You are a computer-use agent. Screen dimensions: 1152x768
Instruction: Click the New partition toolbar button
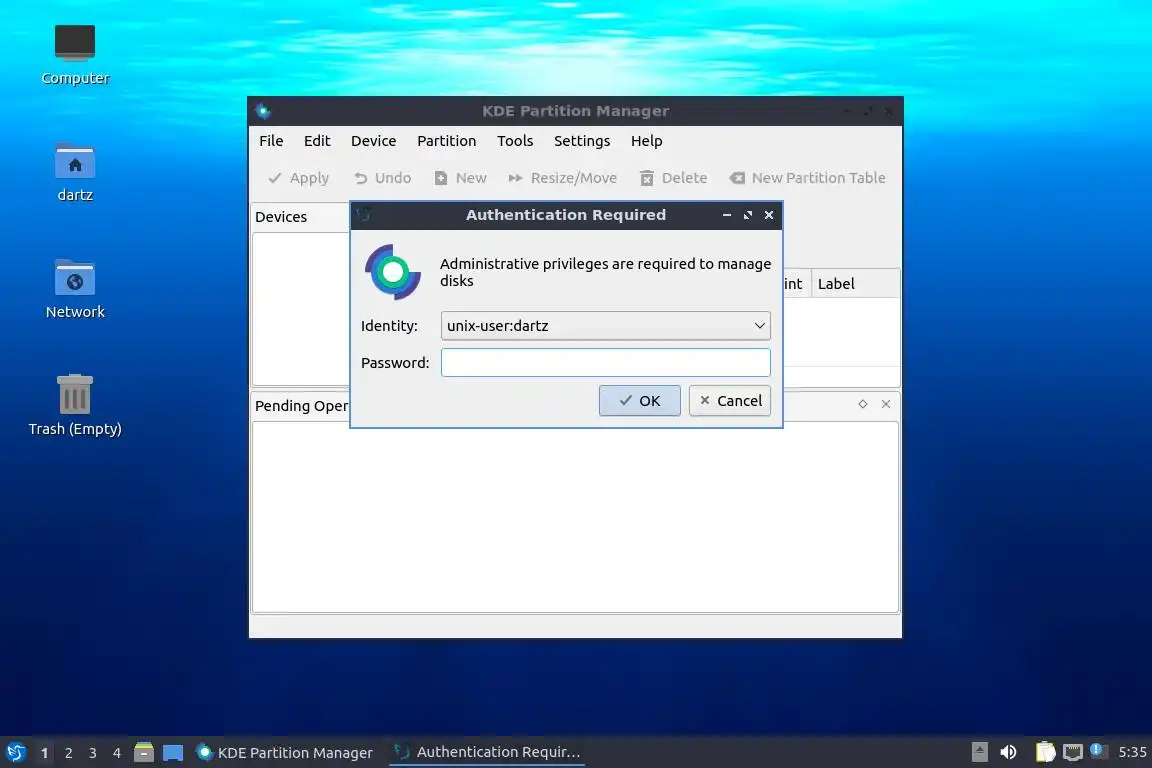pyautogui.click(x=461, y=178)
